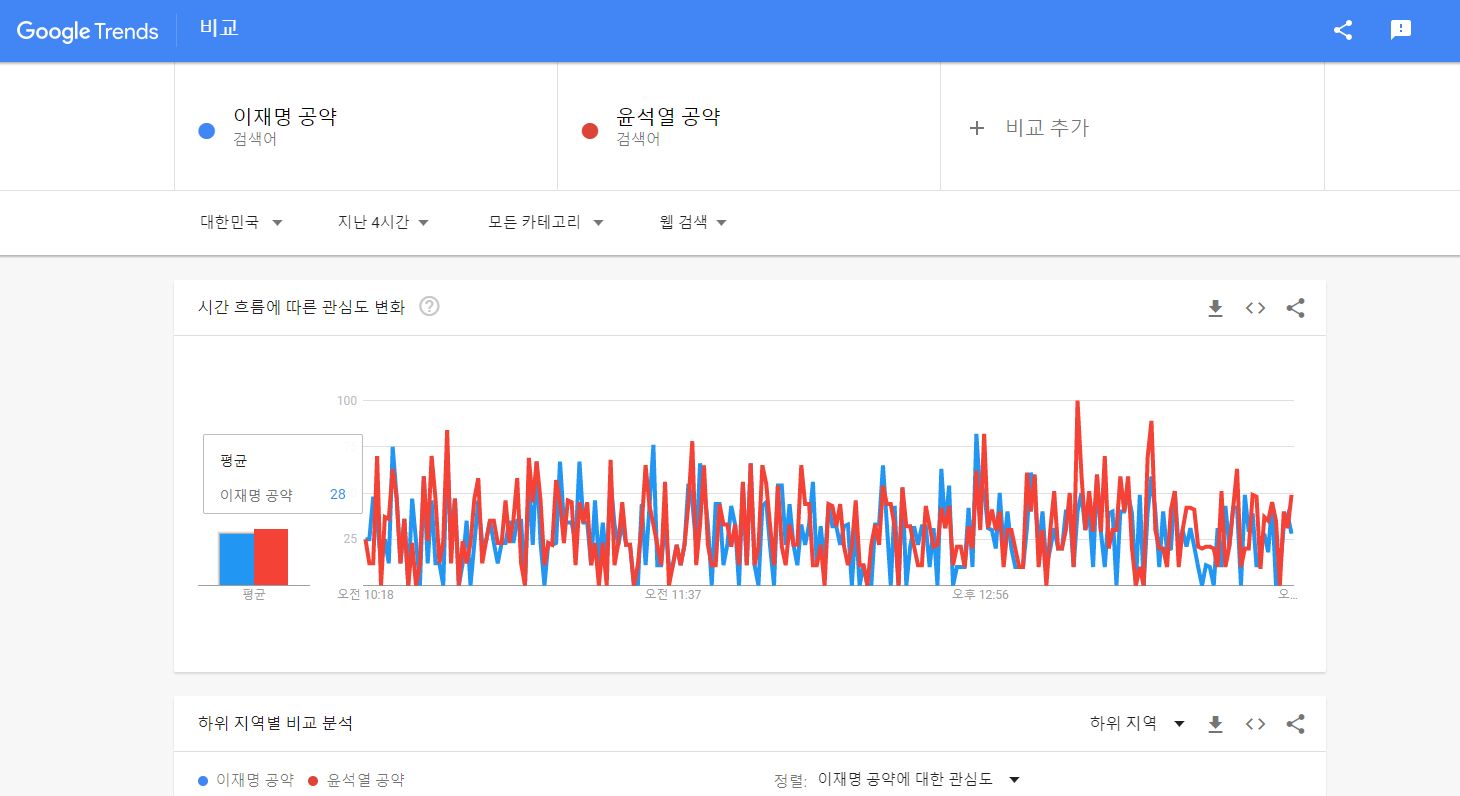The height and width of the screenshot is (796, 1460).
Task: Click the blue dot beside 이재명 공약 term
Action: point(207,131)
